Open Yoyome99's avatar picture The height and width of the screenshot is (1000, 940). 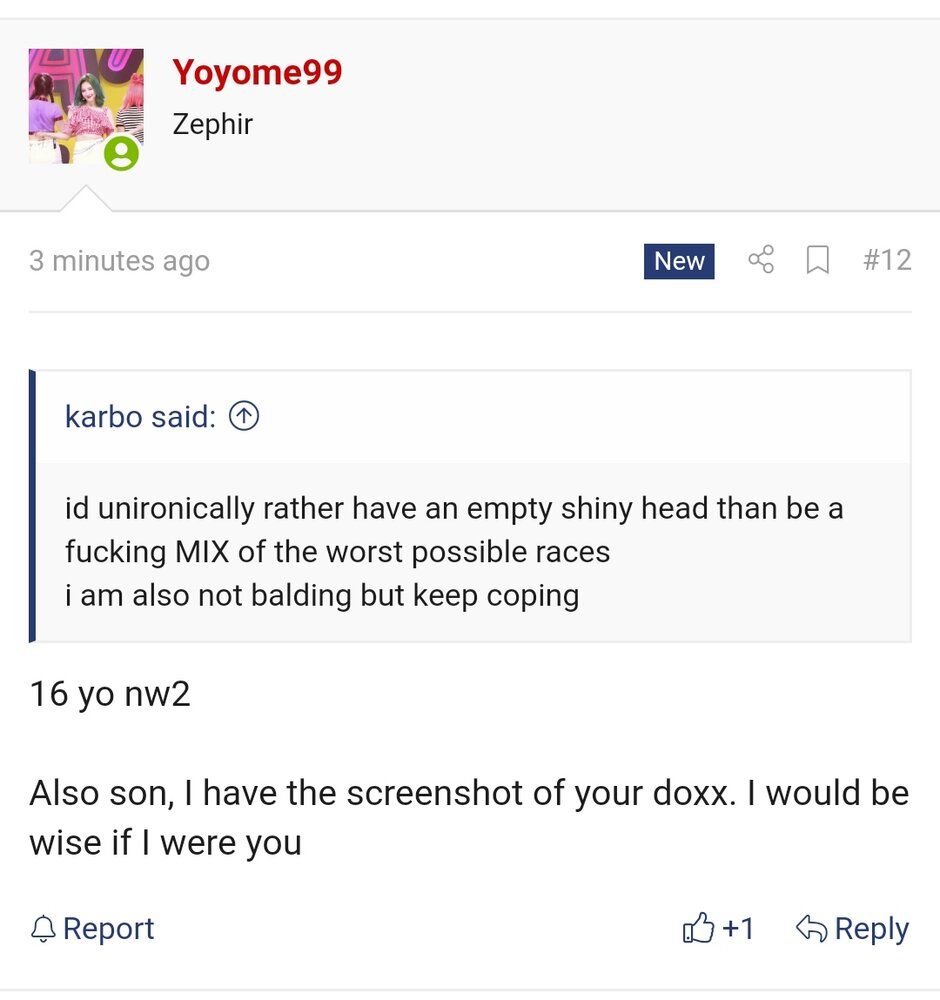coord(86,106)
